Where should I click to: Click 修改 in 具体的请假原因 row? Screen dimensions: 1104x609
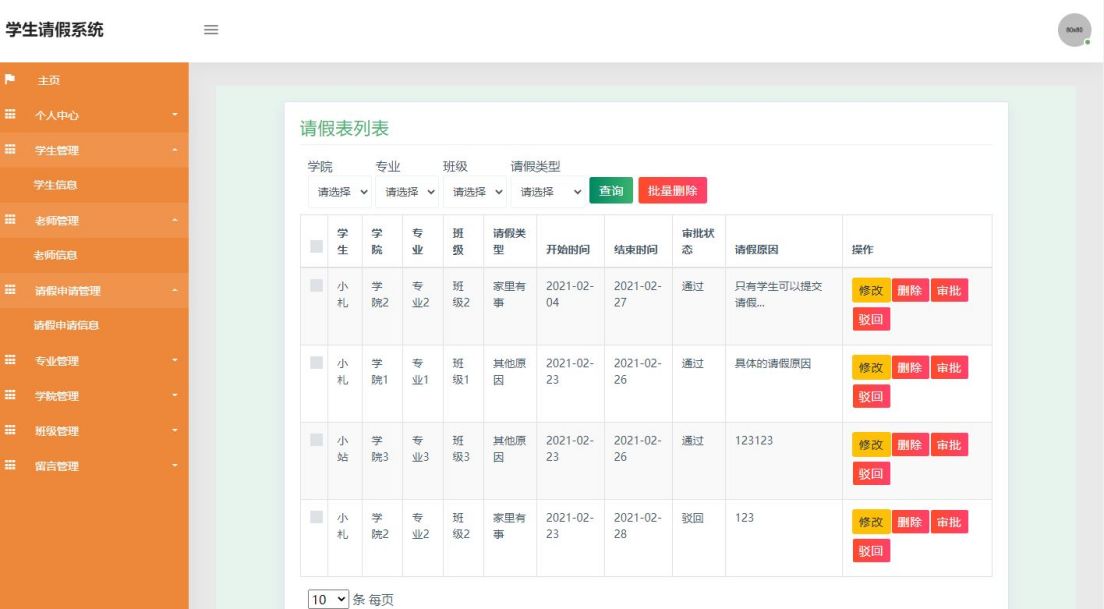(x=871, y=368)
